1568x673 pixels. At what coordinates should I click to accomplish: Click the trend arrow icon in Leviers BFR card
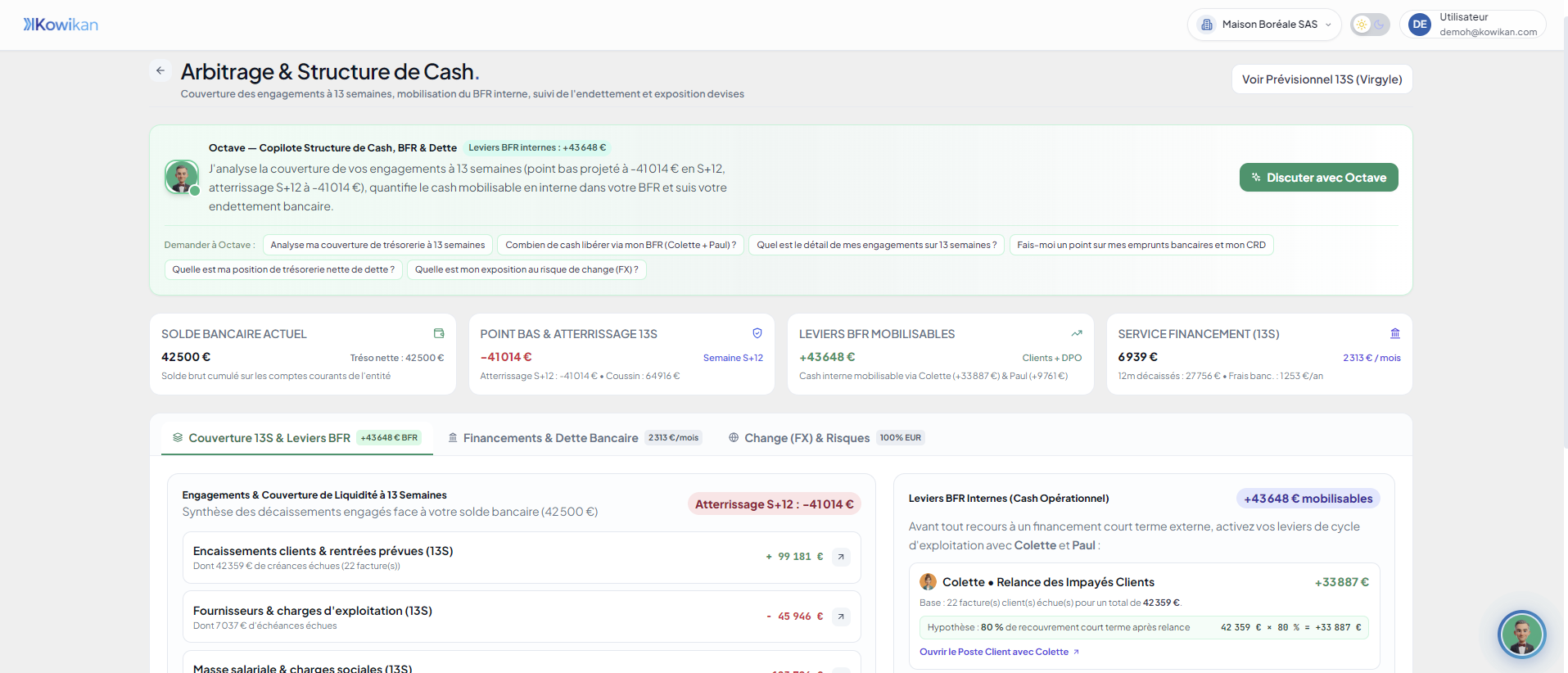point(1077,333)
